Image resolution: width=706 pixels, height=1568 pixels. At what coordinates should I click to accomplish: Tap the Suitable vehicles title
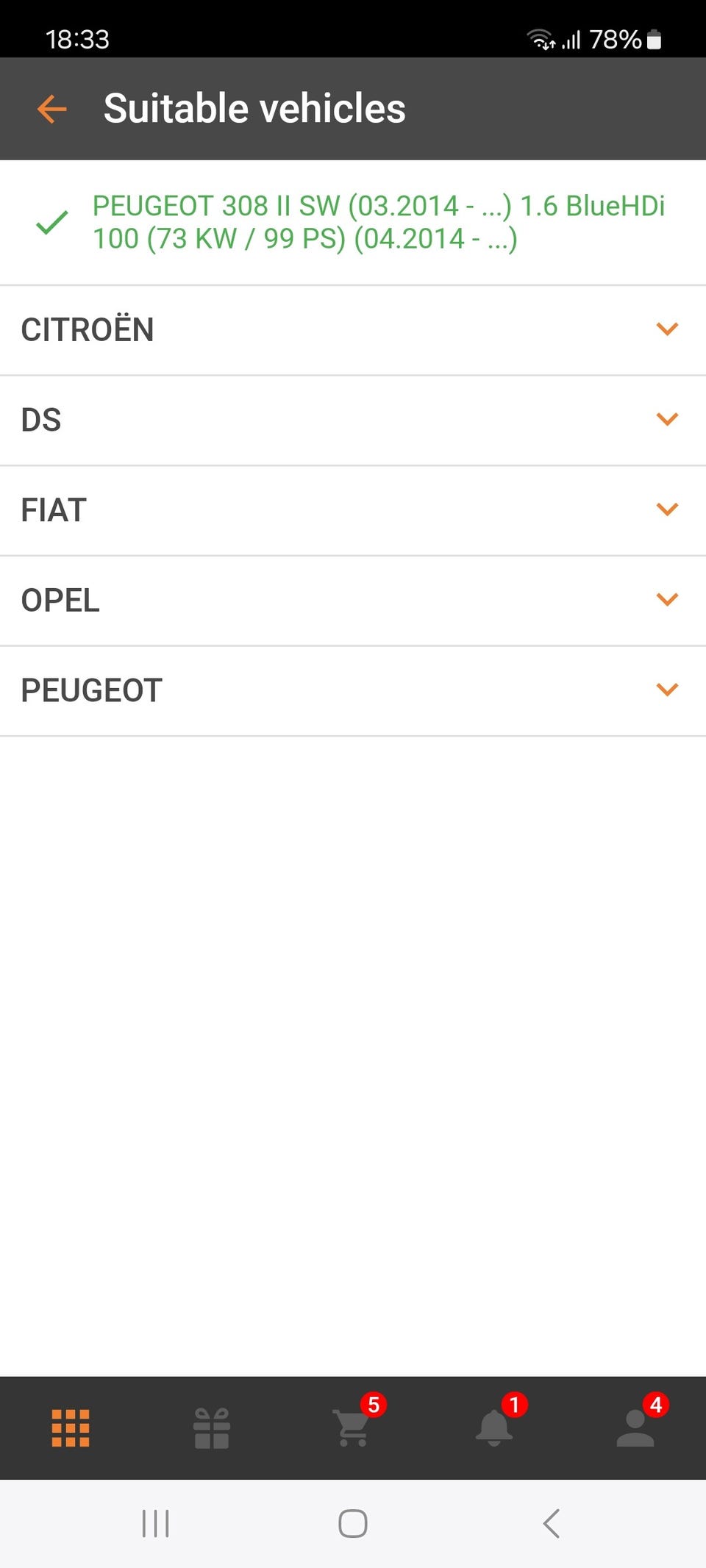click(254, 109)
